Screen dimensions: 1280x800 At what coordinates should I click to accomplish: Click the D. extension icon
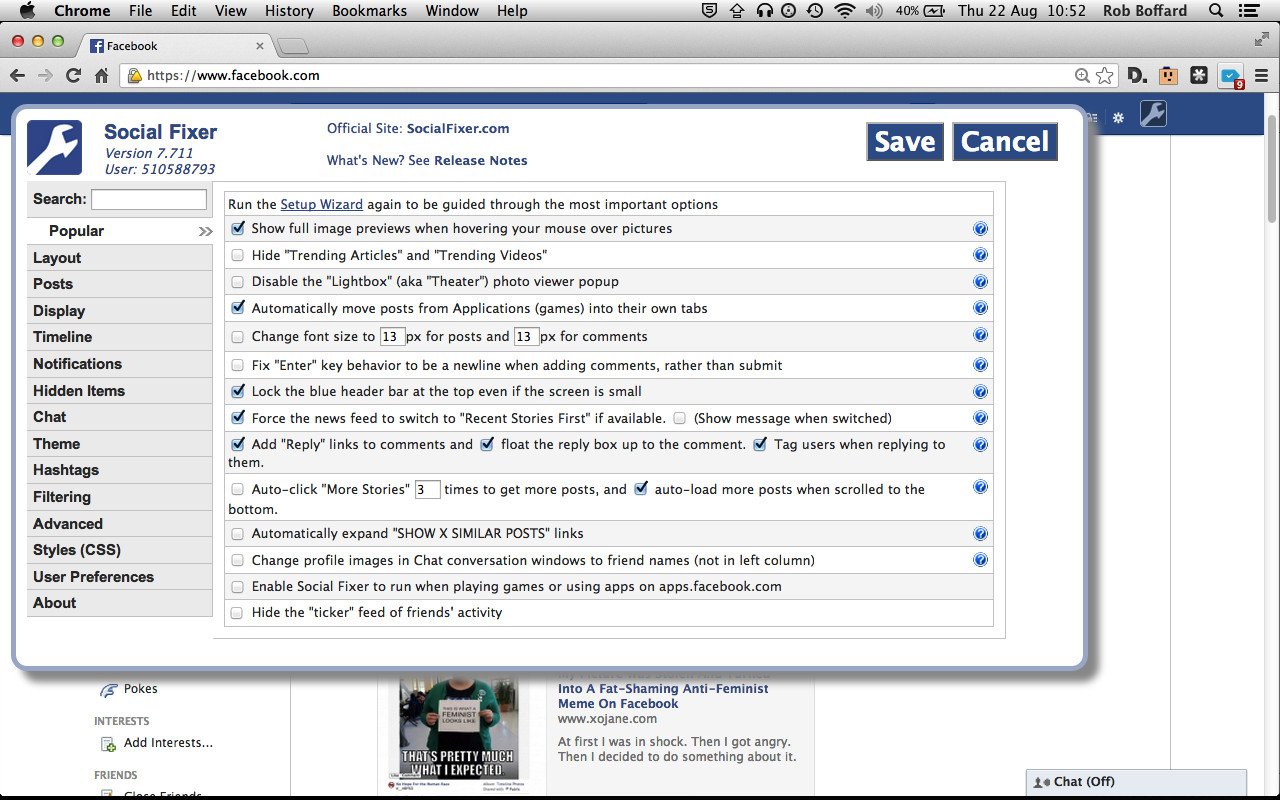click(1137, 75)
